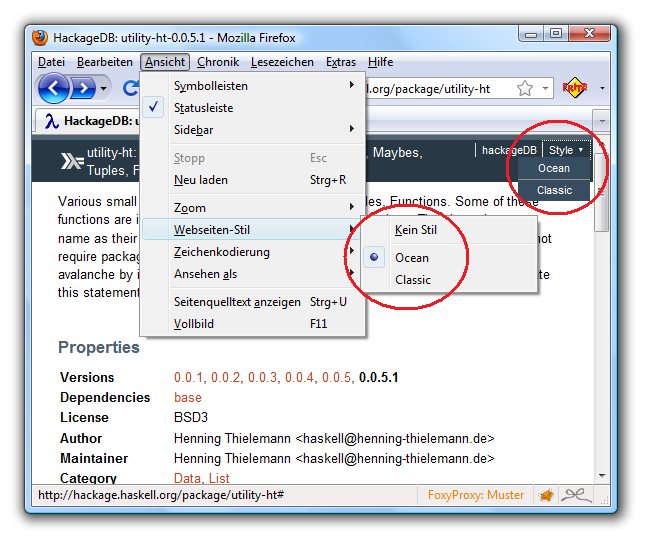Open the URL bar history dropdown arrow

(x=545, y=88)
